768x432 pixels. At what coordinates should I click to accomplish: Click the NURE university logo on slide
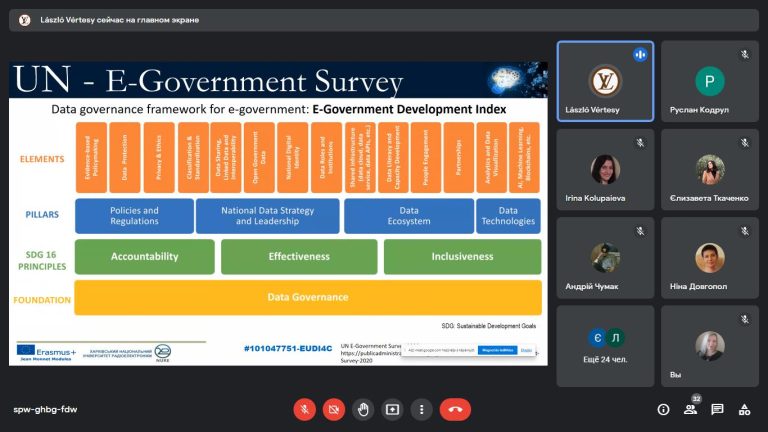(163, 352)
